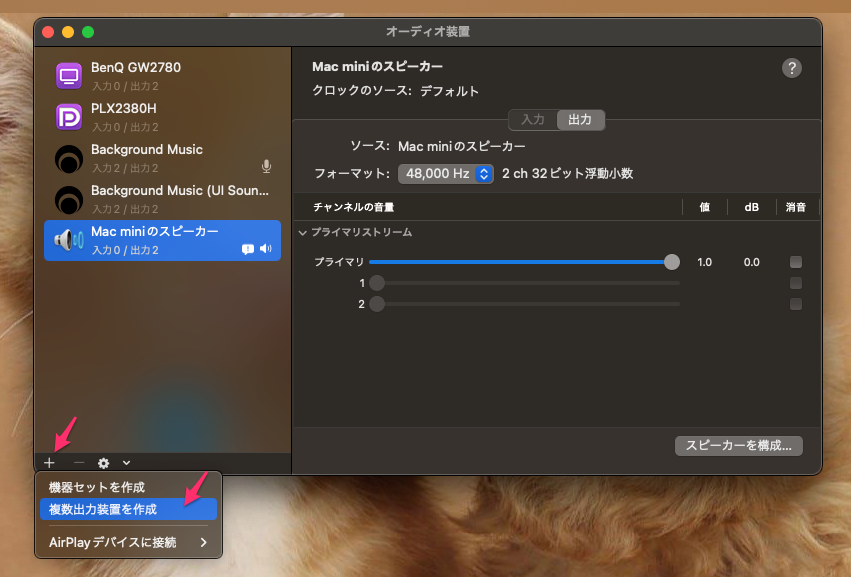Screen dimensions: 851x577
Task: Open the 48,000 Hz format dropdown
Action: [x=445, y=174]
